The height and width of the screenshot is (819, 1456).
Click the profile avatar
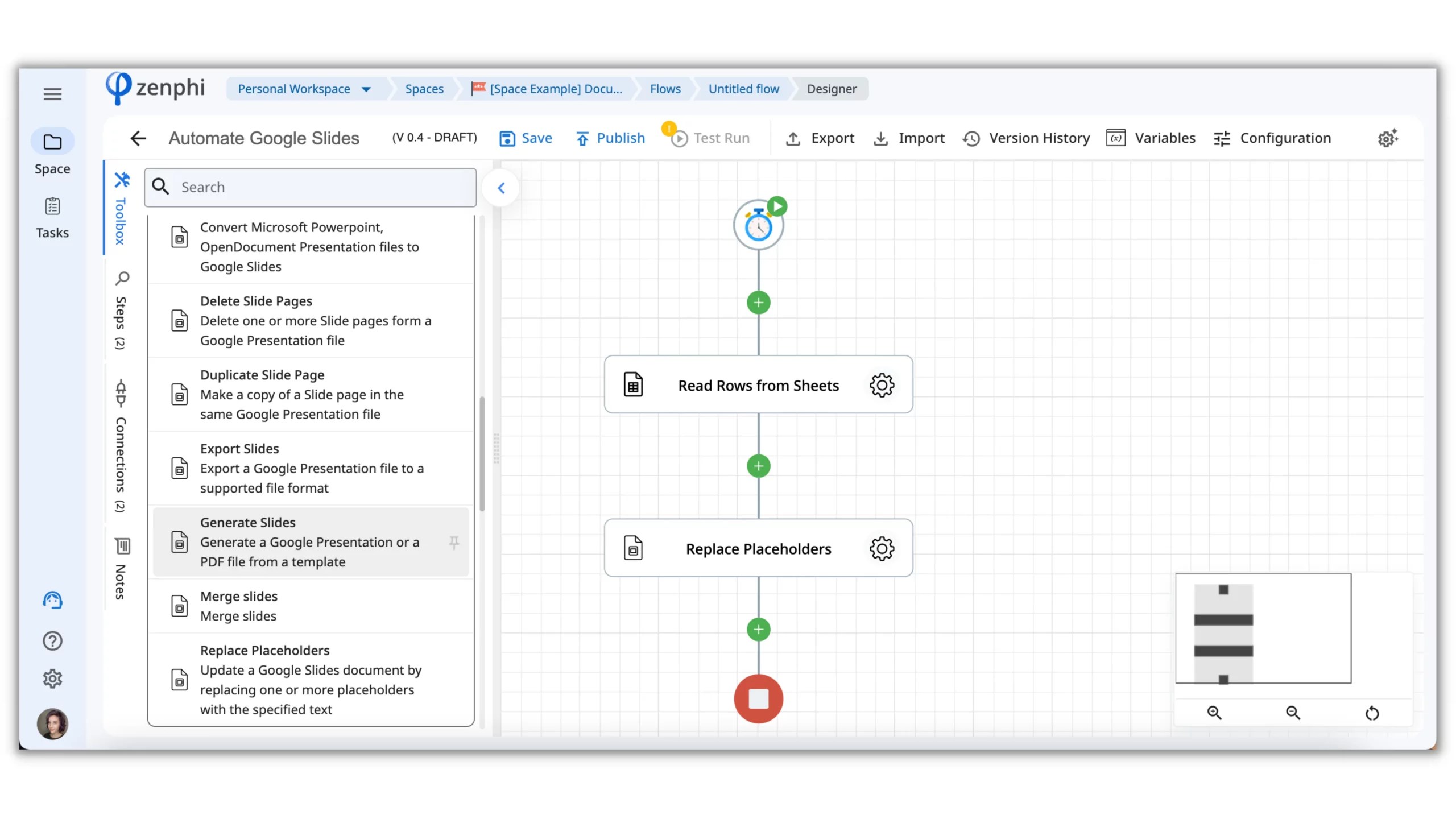pos(52,723)
